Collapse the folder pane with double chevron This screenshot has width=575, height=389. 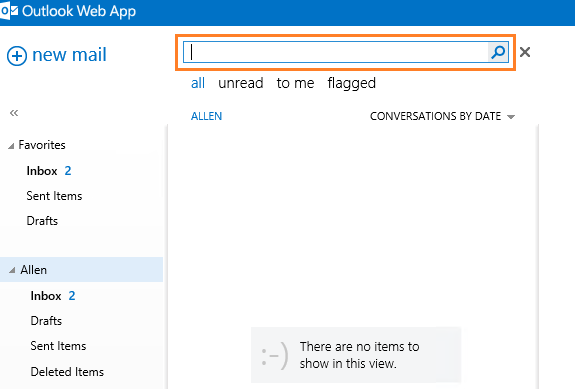click(14, 113)
